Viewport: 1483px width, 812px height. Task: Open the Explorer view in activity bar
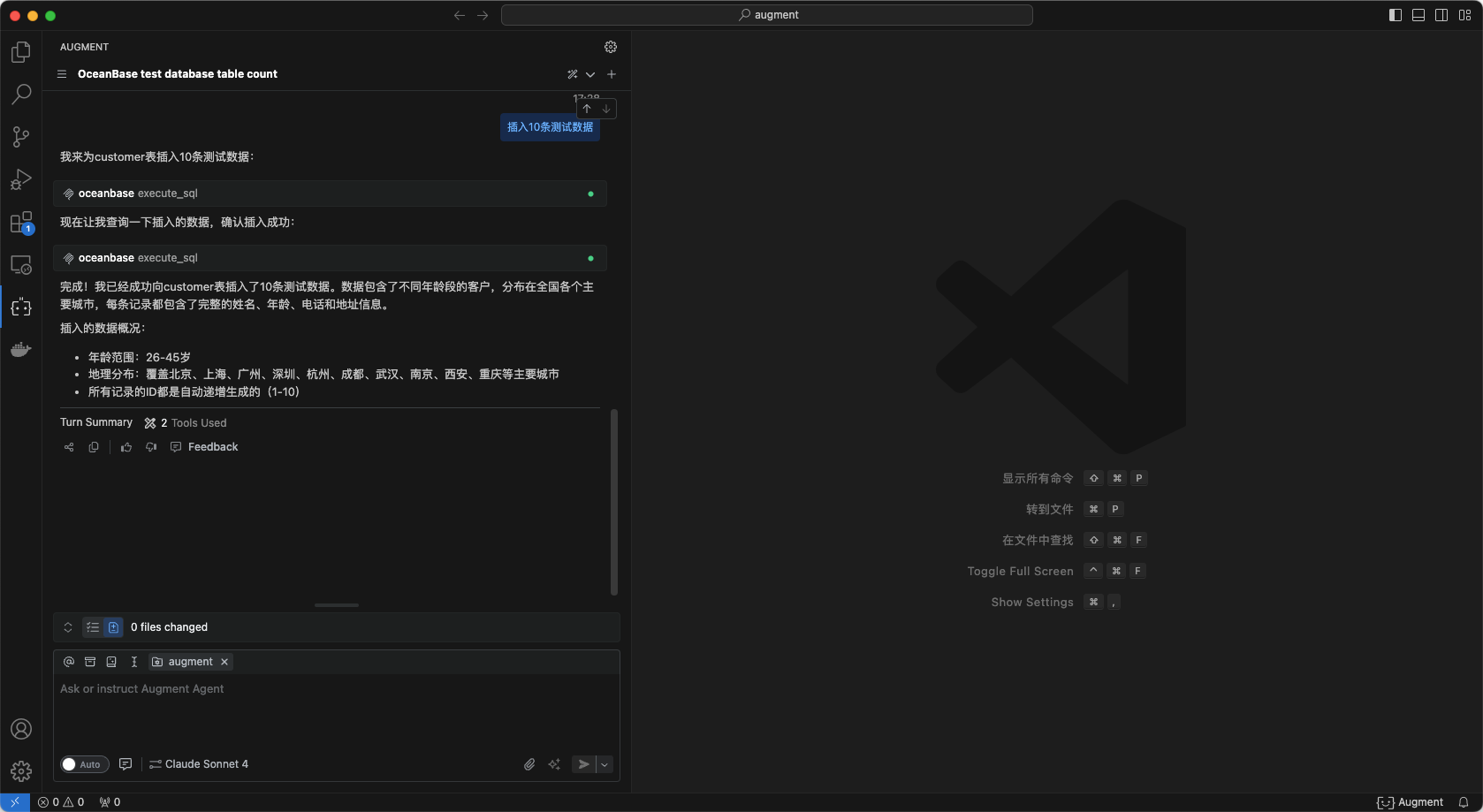coord(21,52)
